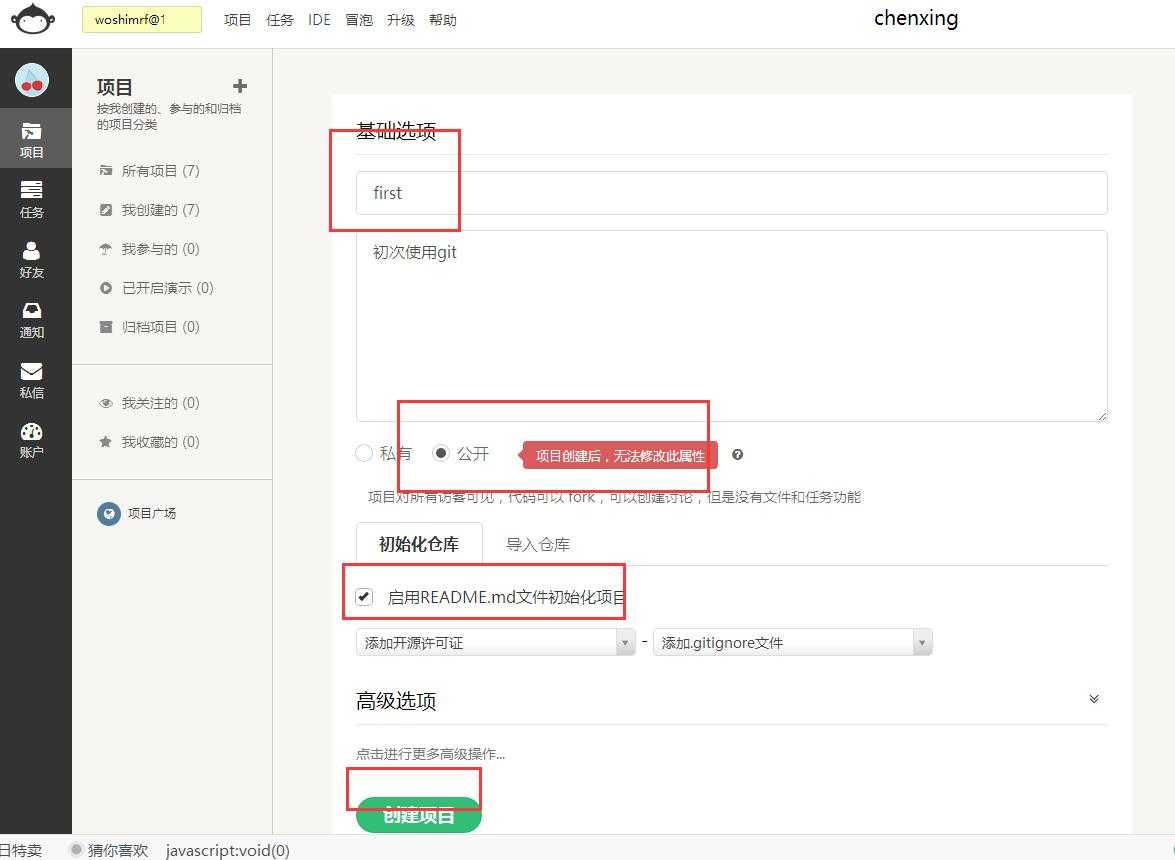Click the description textarea resize handle
The height and width of the screenshot is (860, 1175).
tap(1102, 415)
